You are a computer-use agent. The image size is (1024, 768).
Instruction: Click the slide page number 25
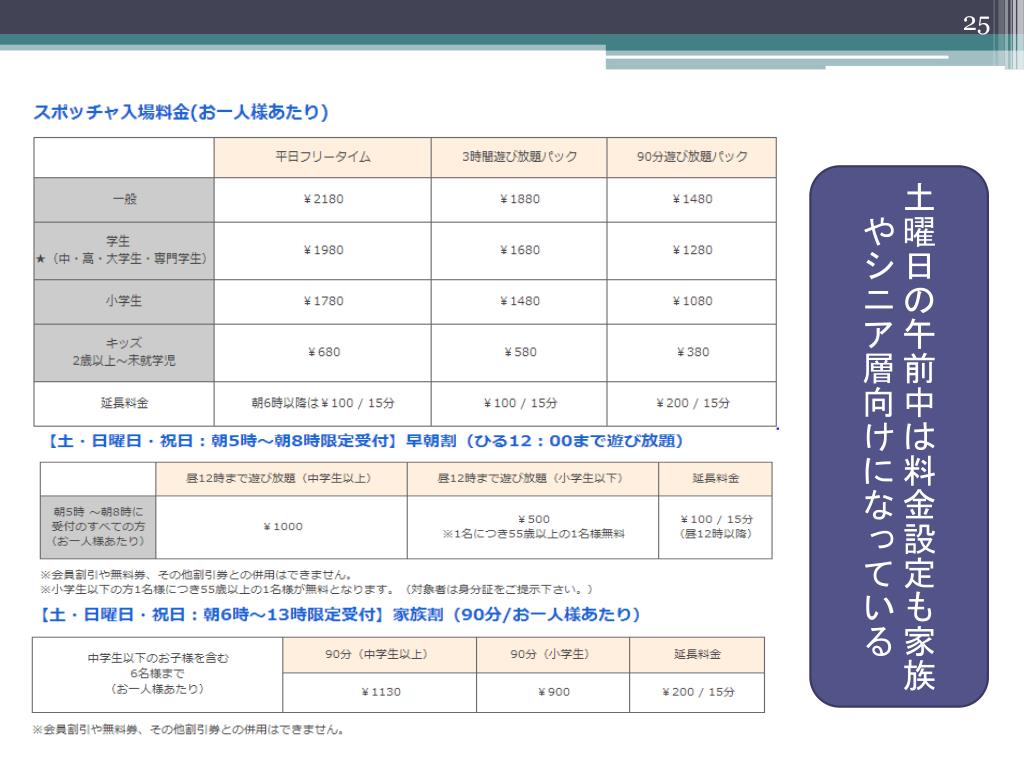coord(976,24)
